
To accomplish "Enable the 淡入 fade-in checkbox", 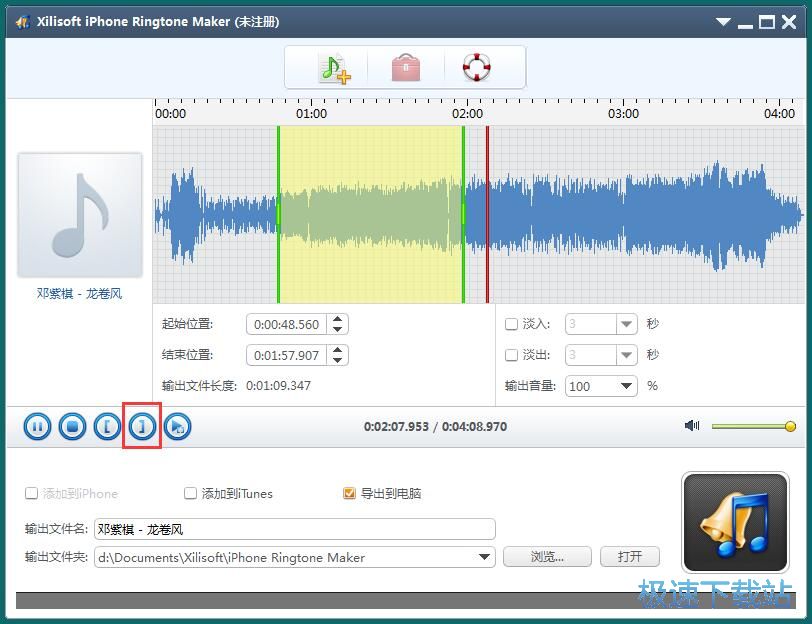I will [511, 324].
